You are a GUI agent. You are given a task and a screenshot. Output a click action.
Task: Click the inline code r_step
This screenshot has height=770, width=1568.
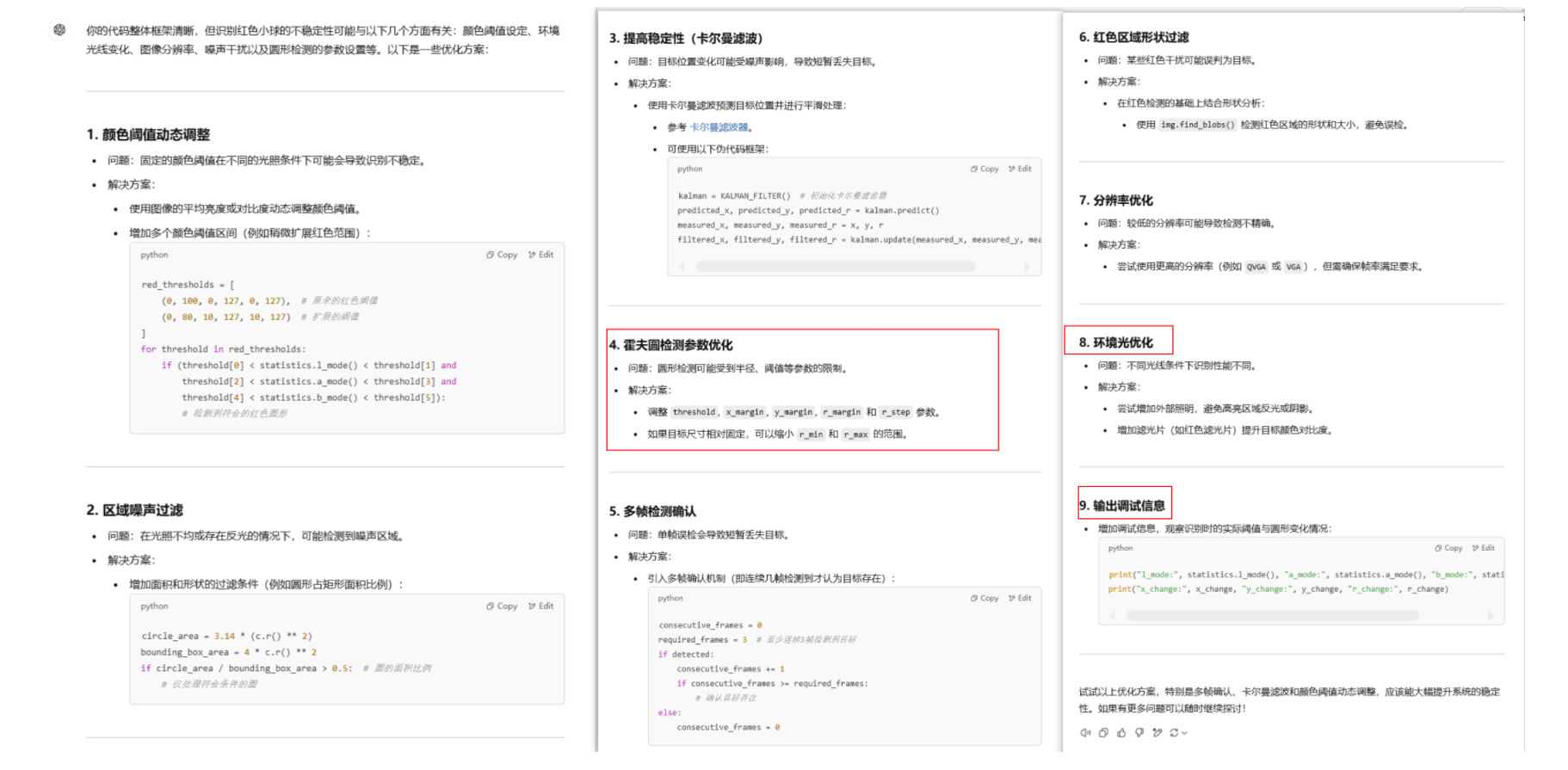click(896, 412)
